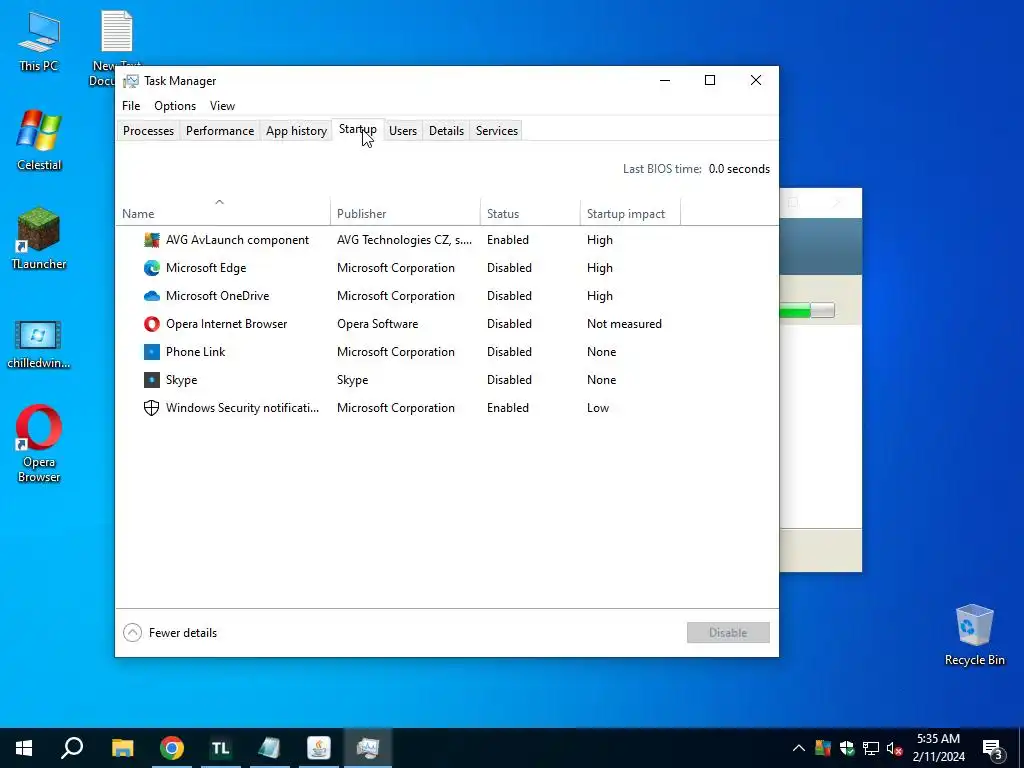Show hidden tray icons chevron

pyautogui.click(x=799, y=748)
